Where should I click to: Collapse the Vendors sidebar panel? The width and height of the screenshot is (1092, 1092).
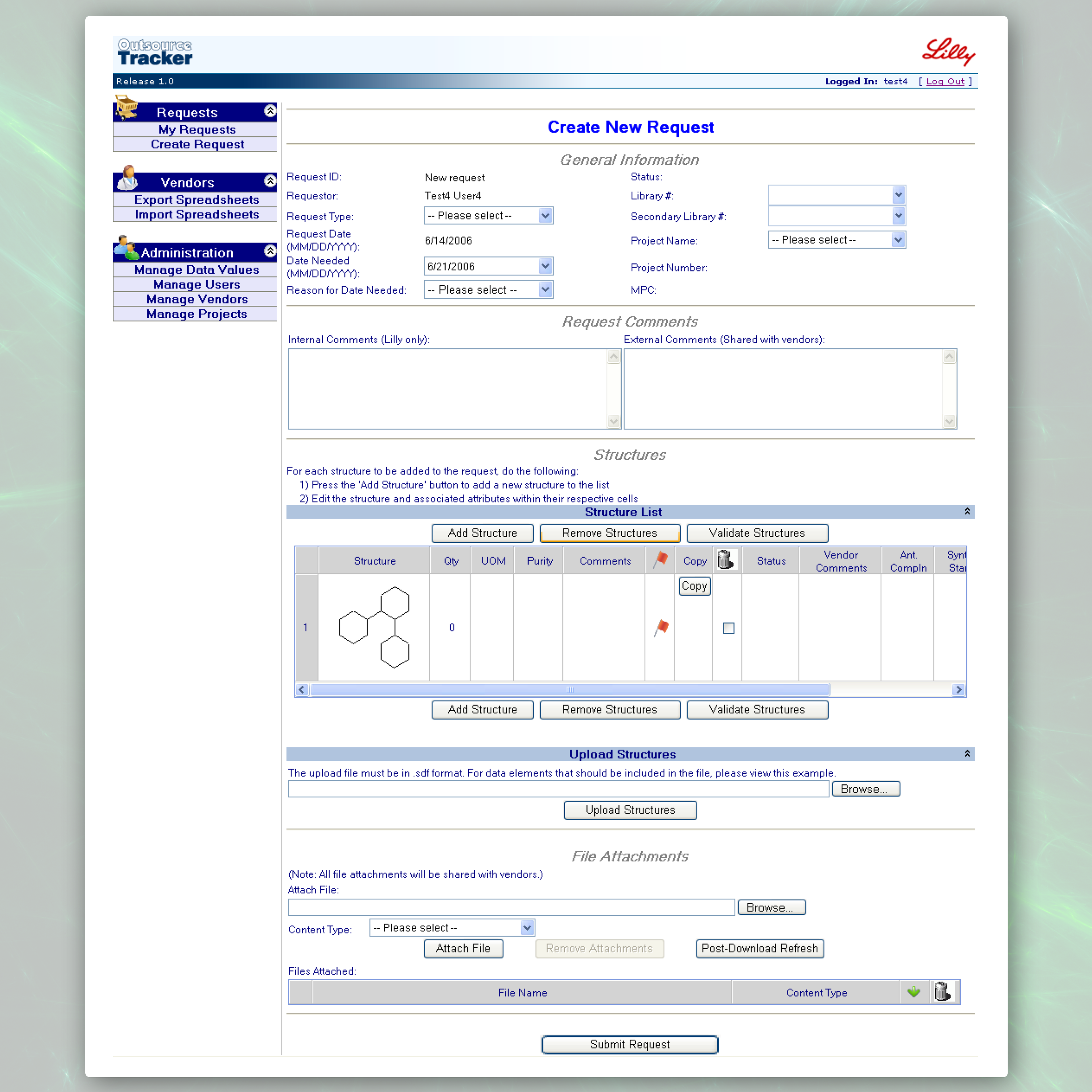click(x=270, y=181)
